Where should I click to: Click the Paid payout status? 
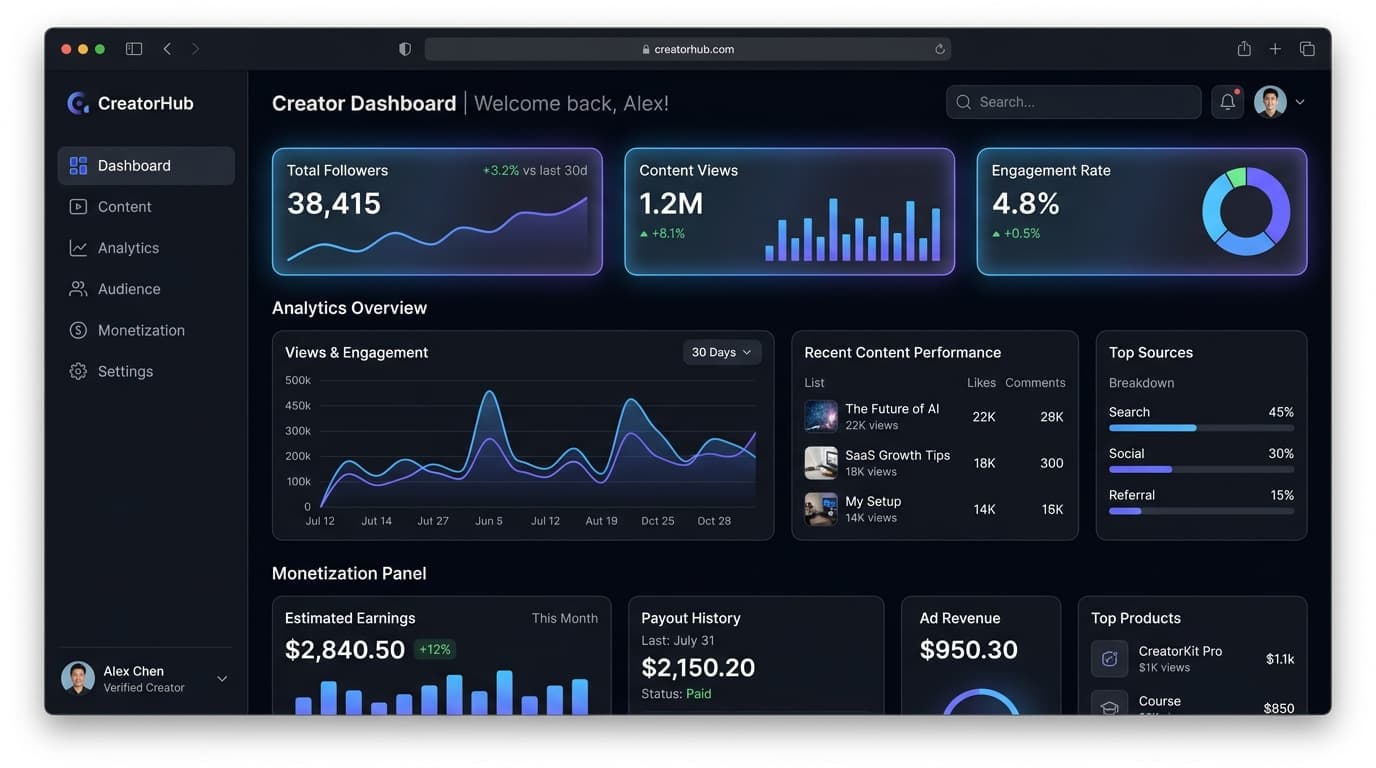pyautogui.click(x=699, y=694)
